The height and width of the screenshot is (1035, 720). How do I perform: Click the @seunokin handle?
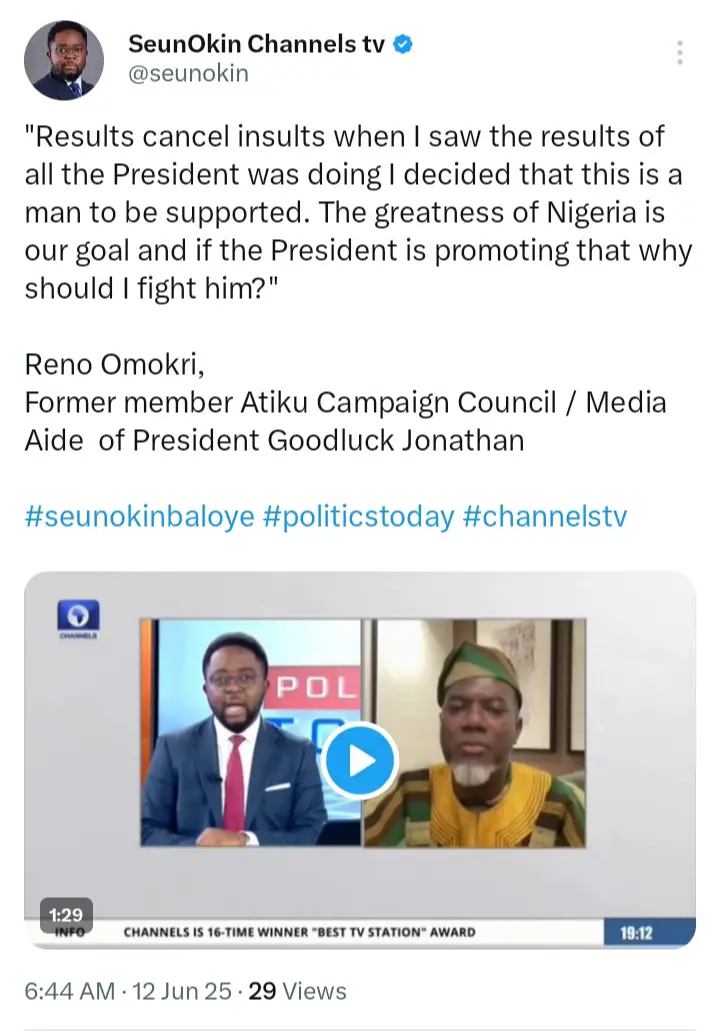coord(188,74)
